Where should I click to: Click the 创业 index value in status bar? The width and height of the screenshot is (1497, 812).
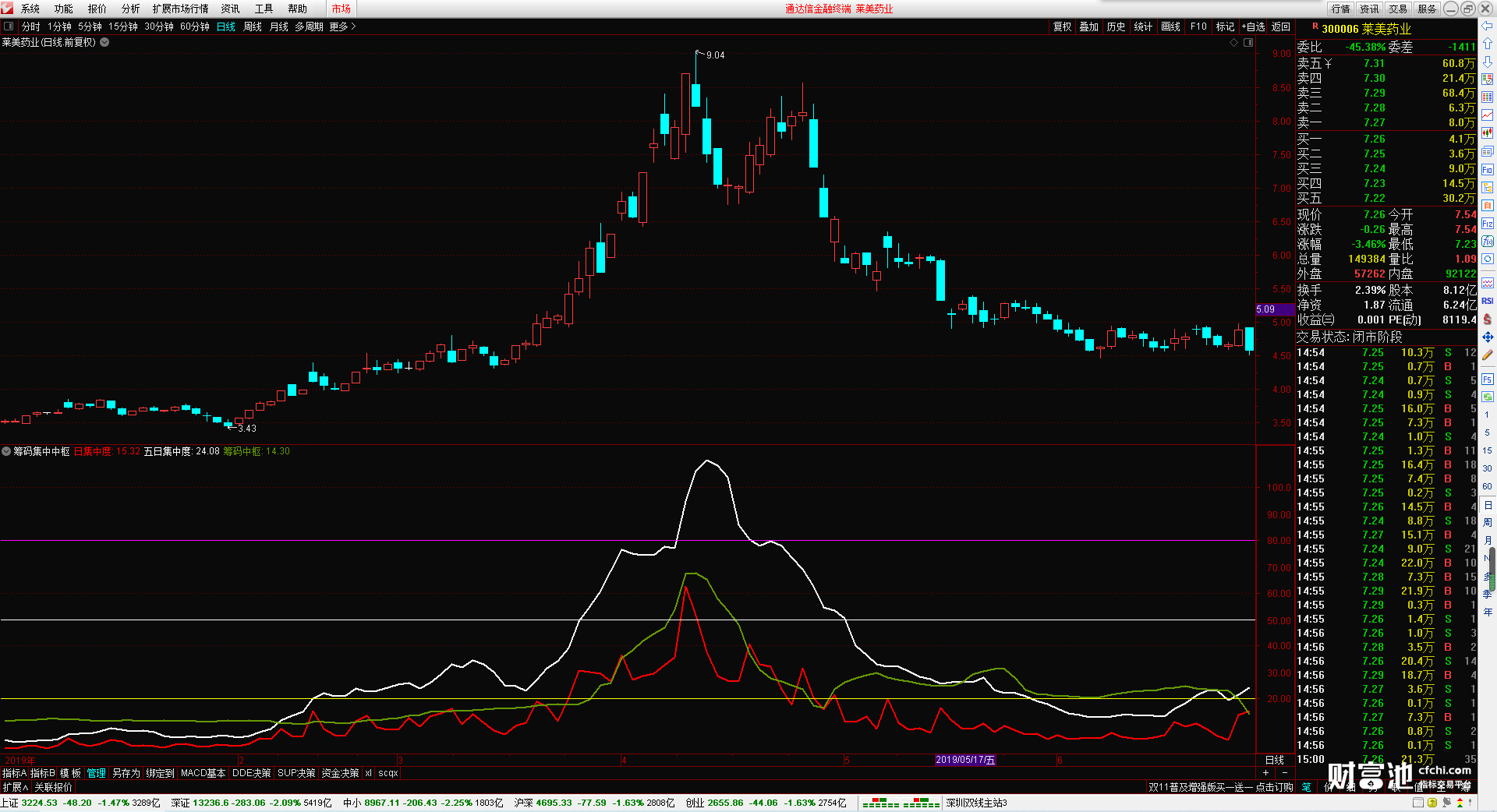[725, 803]
